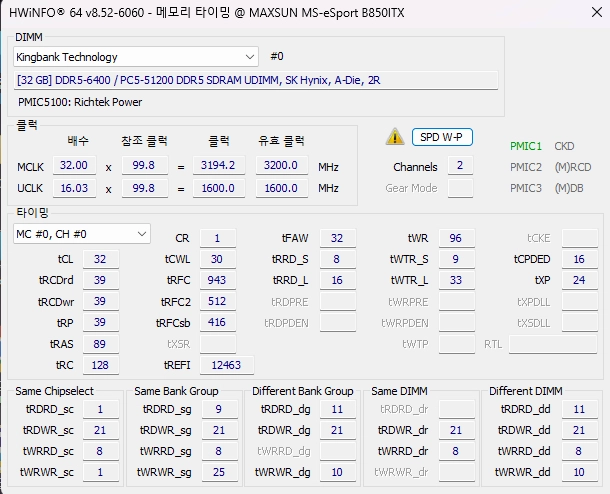Click the tRCDrd value 39
Viewport: 610px width, 494px height.
(100, 280)
